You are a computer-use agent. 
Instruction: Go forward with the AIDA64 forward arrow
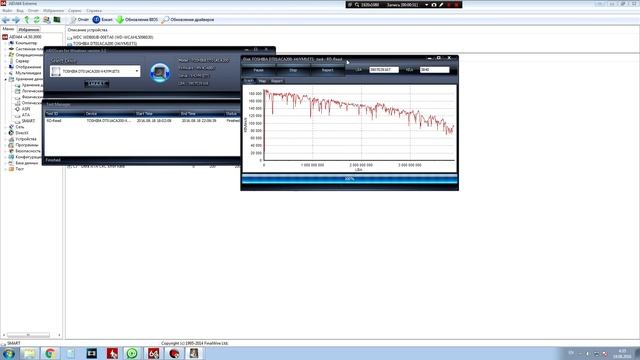[x=16, y=20]
